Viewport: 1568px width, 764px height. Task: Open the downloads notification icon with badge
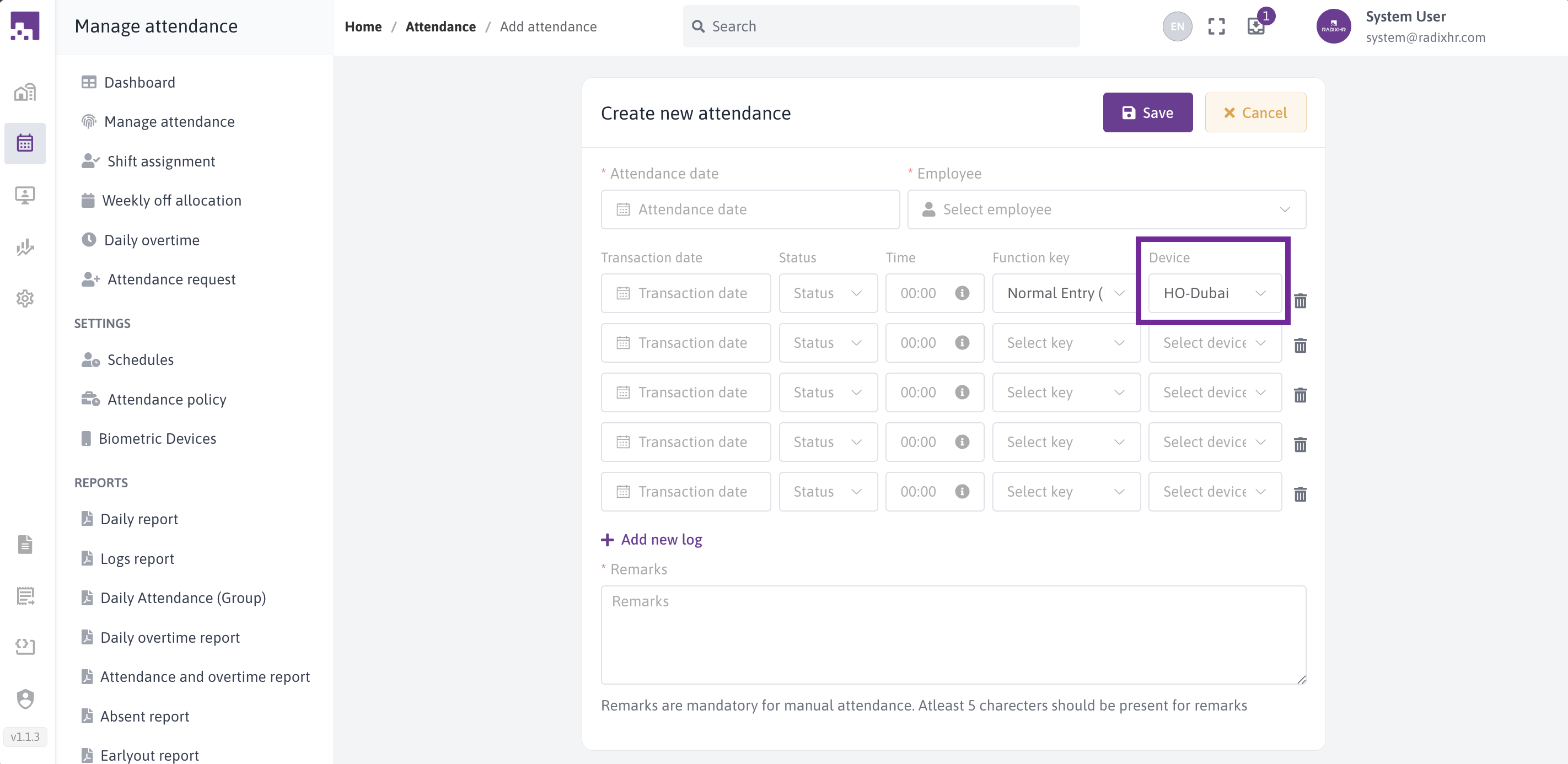(1255, 26)
